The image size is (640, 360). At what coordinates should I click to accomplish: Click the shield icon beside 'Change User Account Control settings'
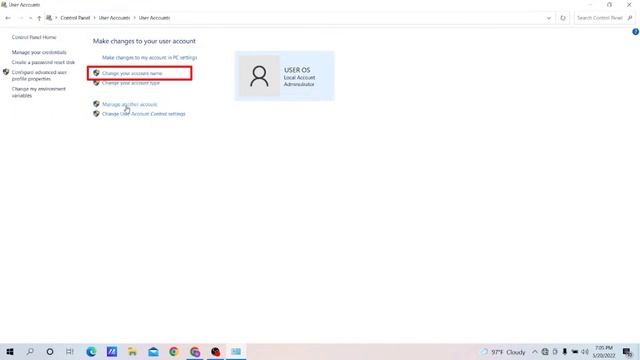[96, 114]
